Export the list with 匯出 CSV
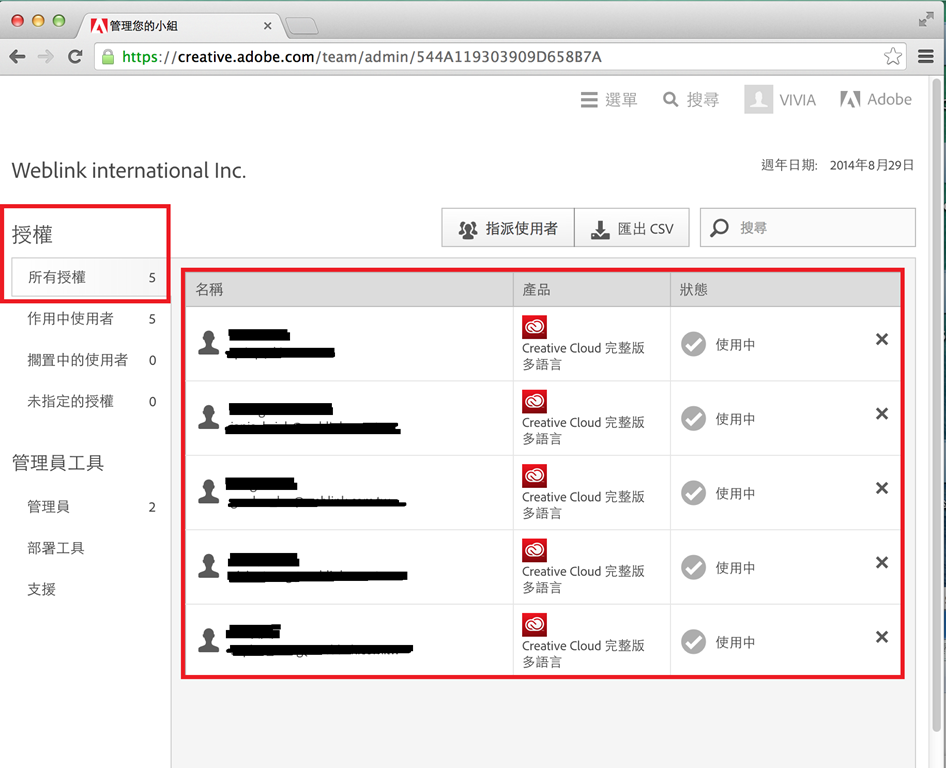Image resolution: width=946 pixels, height=768 pixels. [632, 228]
